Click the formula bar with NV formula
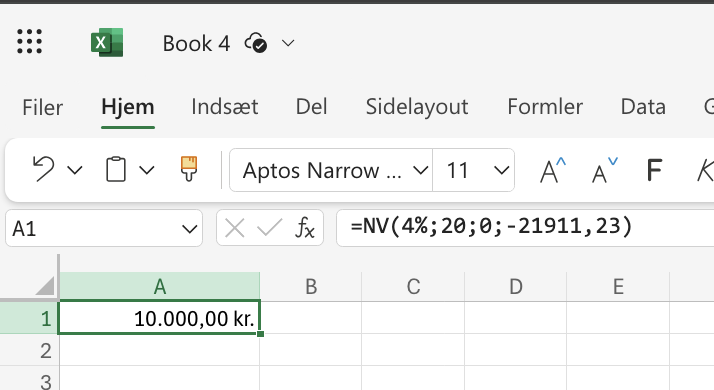The height and width of the screenshot is (390, 714). 525,227
